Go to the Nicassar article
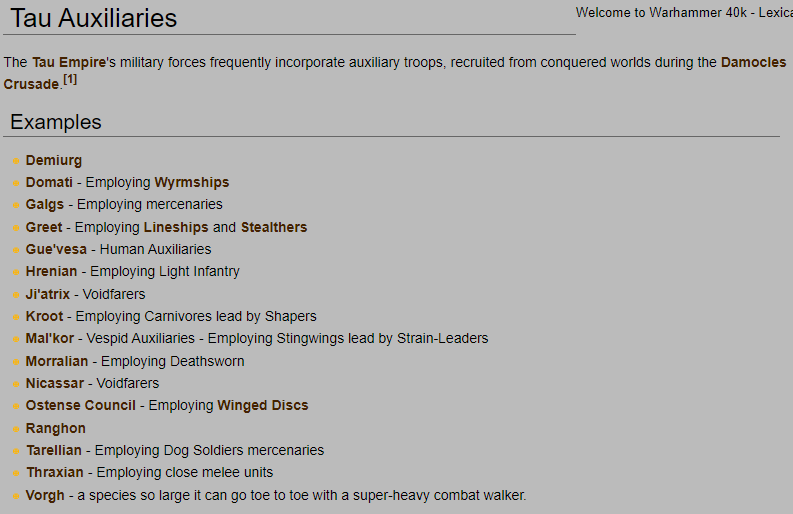This screenshot has width=793, height=514. pos(55,383)
